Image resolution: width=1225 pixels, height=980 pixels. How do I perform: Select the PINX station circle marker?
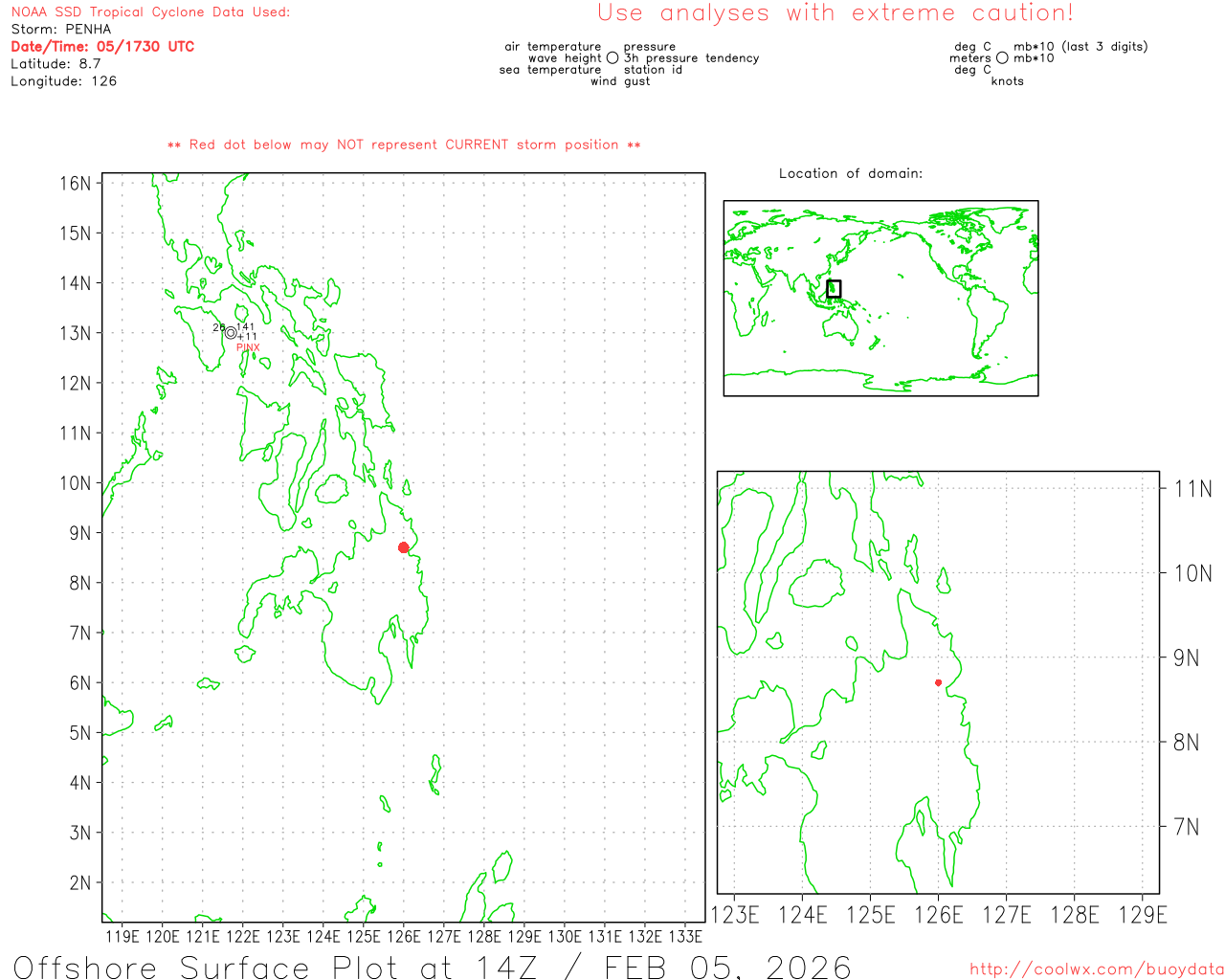tap(231, 332)
